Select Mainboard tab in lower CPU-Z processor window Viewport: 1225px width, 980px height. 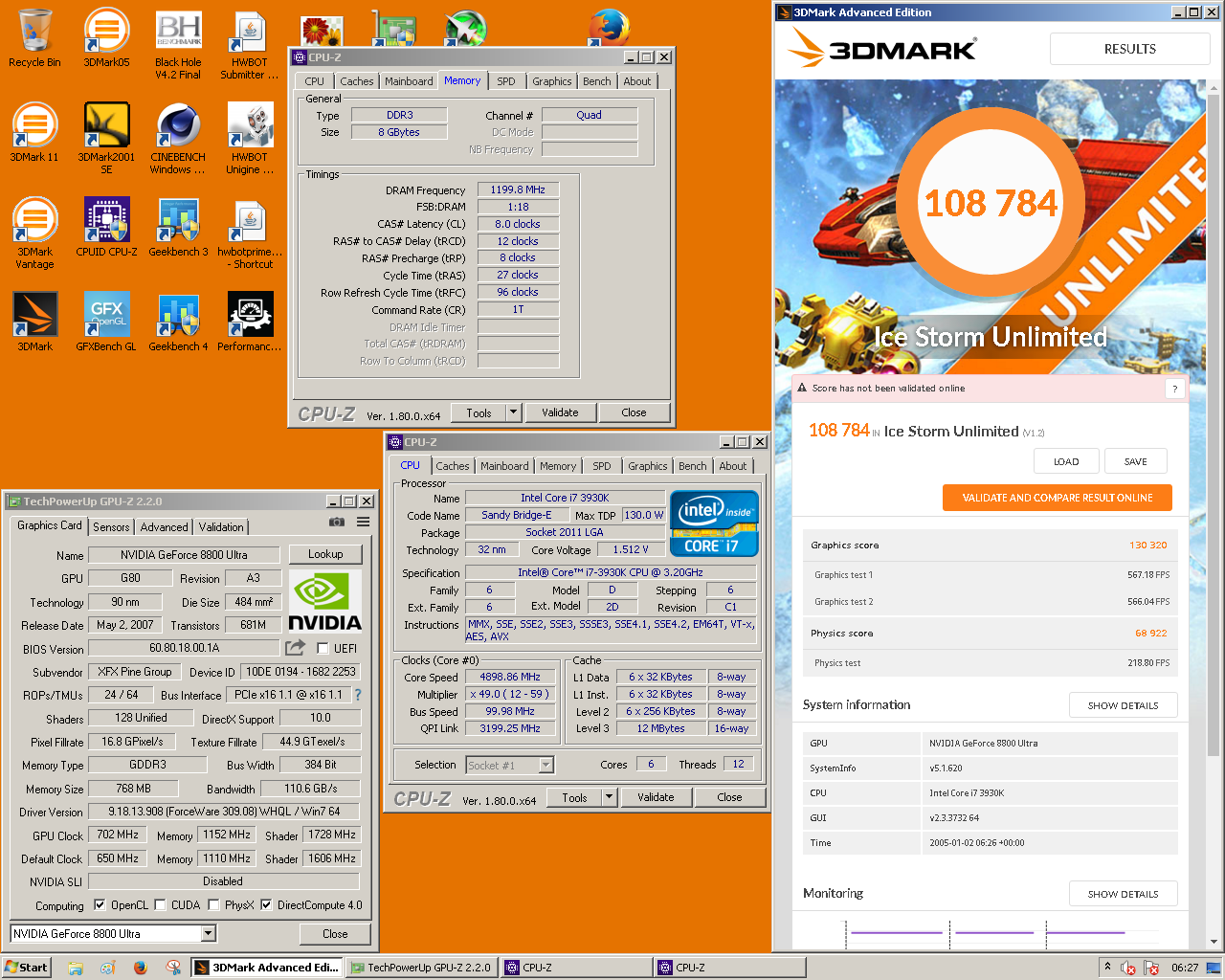[504, 466]
